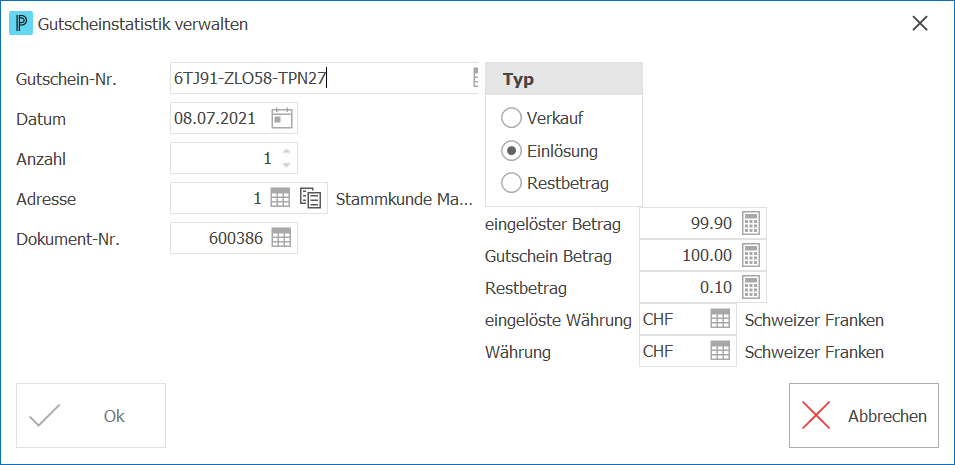Select the Restbetrag radio button
The image size is (955, 465).
click(511, 182)
